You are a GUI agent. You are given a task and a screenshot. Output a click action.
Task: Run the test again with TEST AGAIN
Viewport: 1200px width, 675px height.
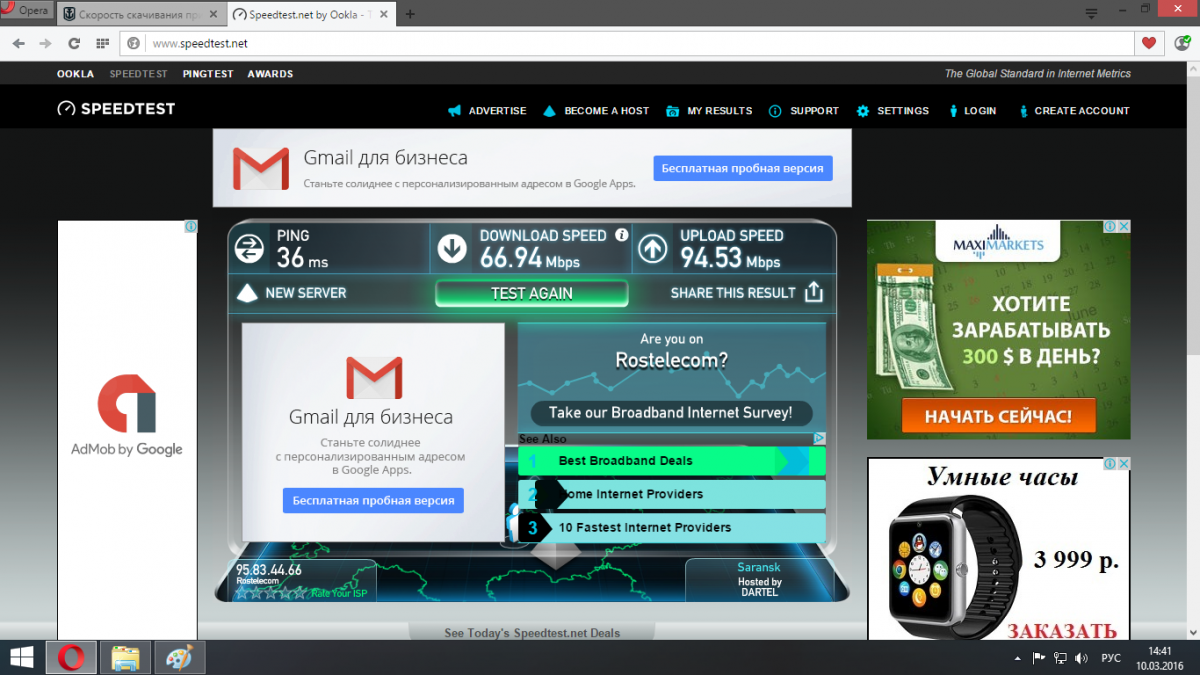tap(532, 293)
